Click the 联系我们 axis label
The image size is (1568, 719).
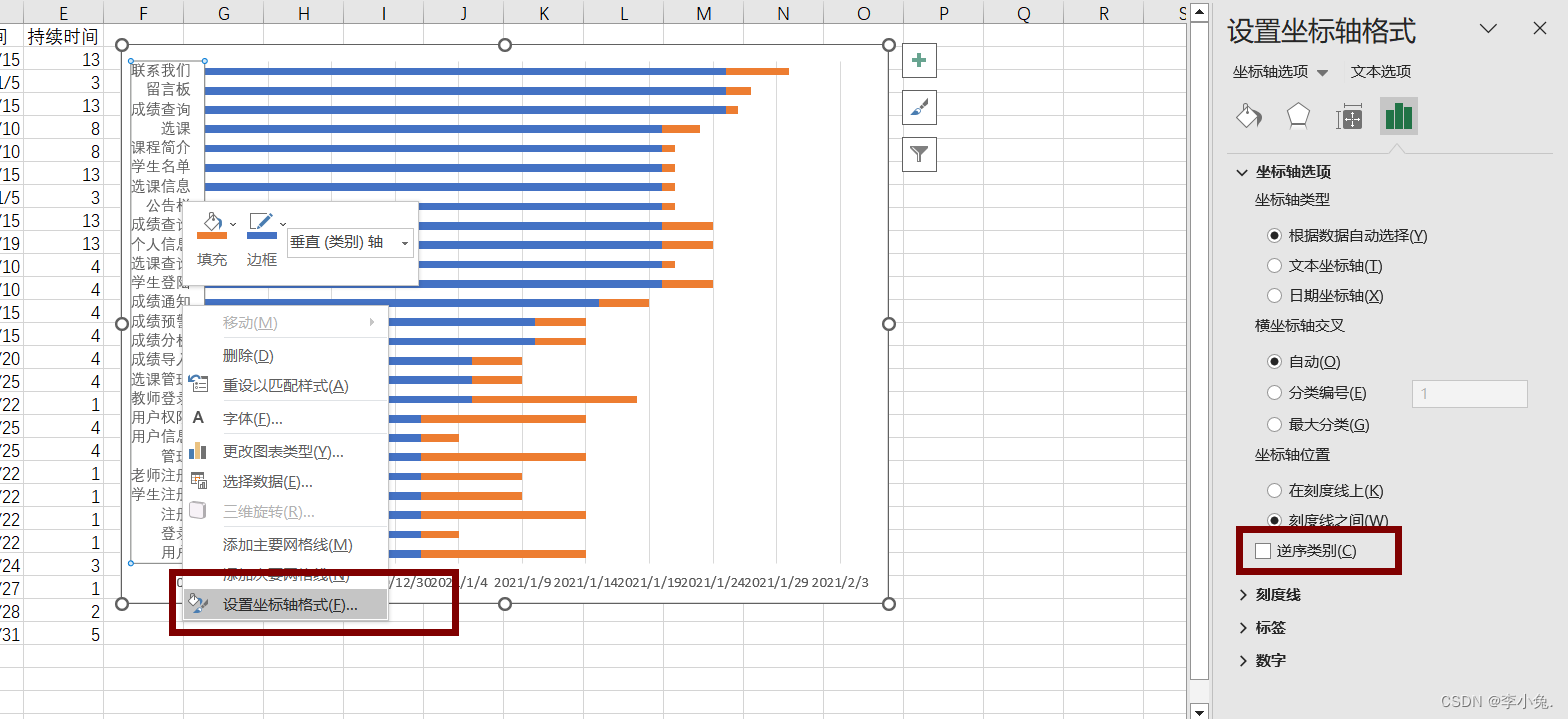[x=161, y=70]
